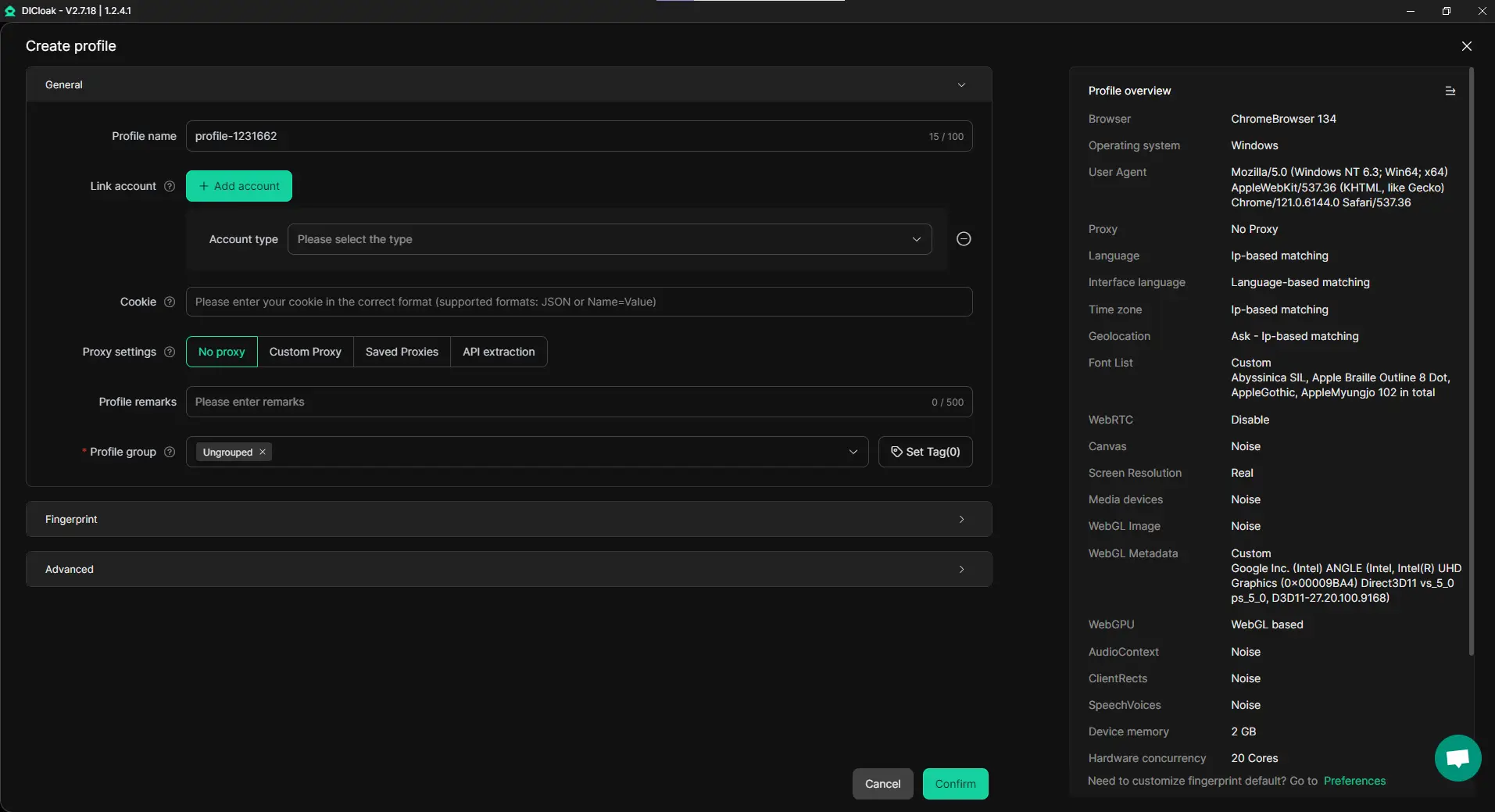Click the Profile overview scrollbar

pyautogui.click(x=1472, y=359)
